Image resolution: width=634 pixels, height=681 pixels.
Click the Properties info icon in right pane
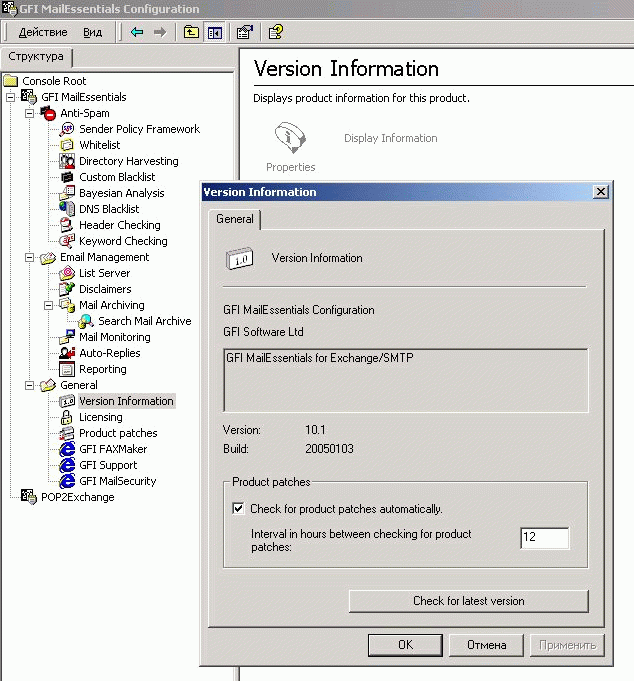pyautogui.click(x=291, y=138)
